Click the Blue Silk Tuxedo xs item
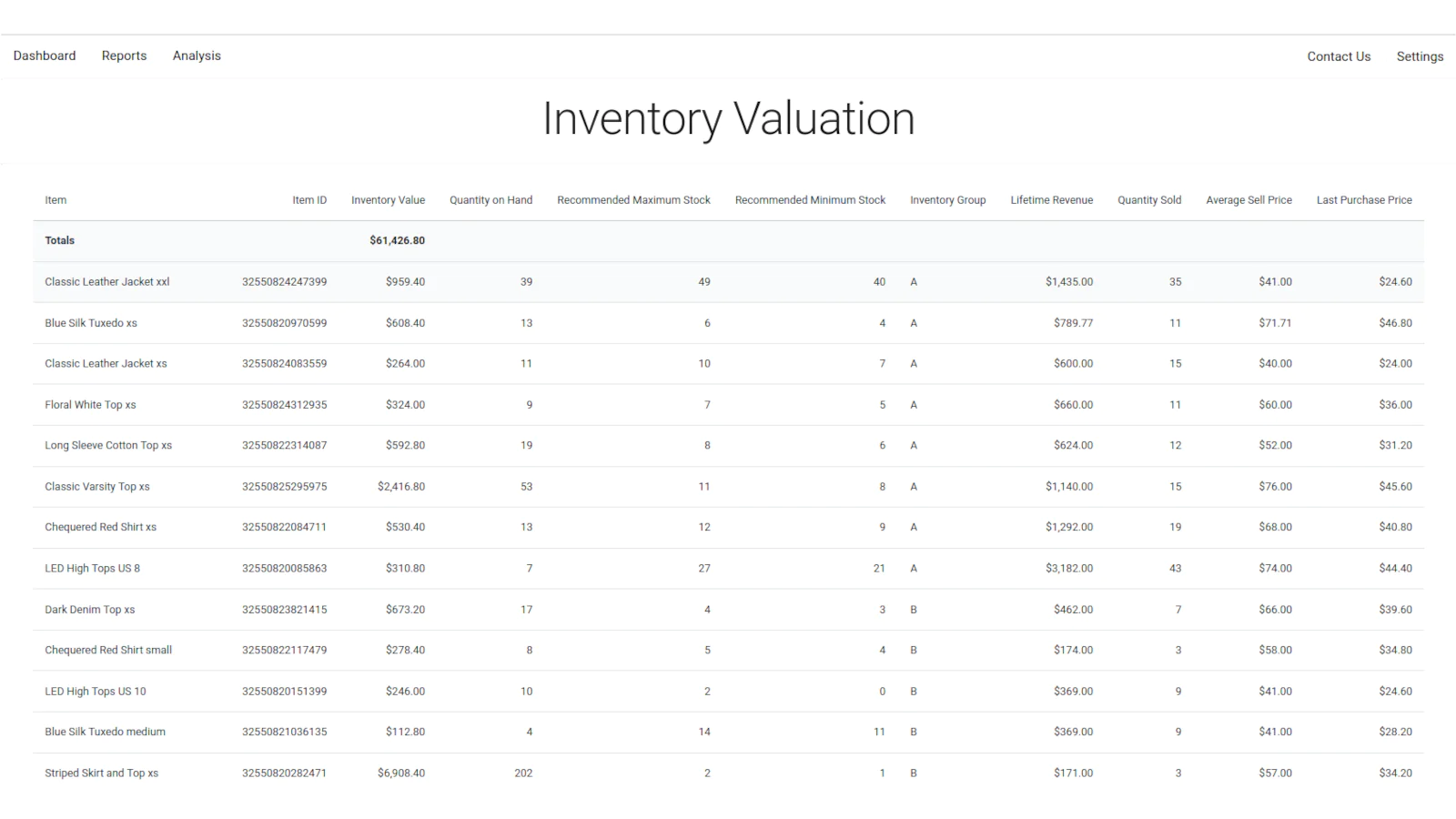This screenshot has width=1456, height=819. pyautogui.click(x=91, y=323)
